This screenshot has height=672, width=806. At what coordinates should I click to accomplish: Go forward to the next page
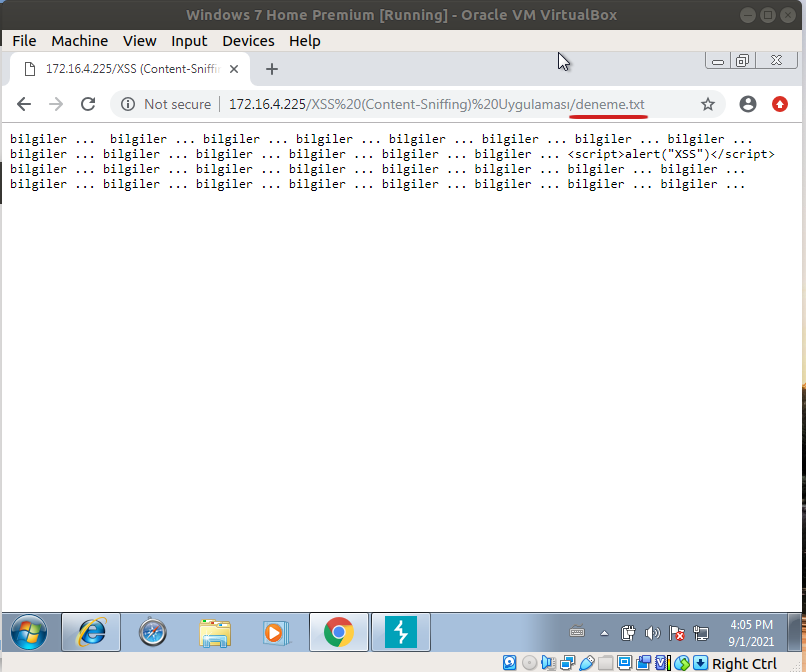click(56, 104)
